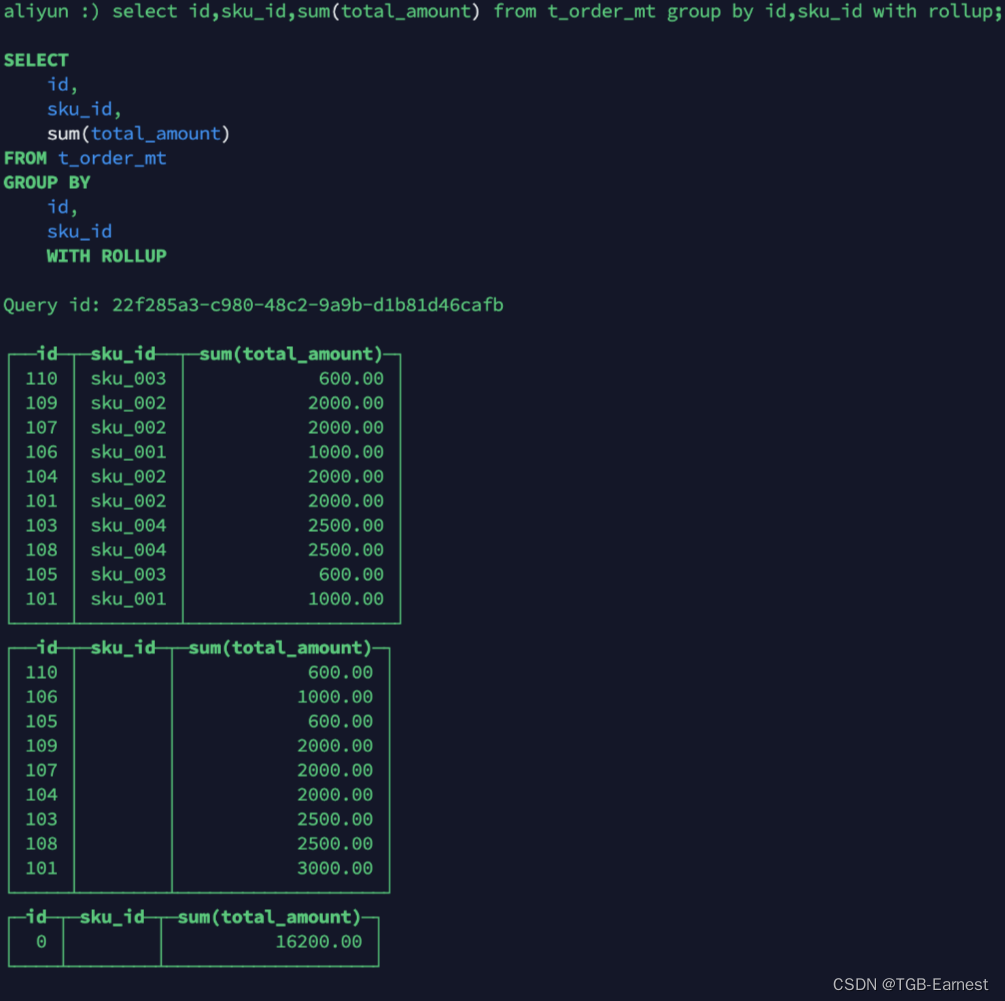
Task: Click 'sku_id,' listed under SELECT
Action: [84, 110]
